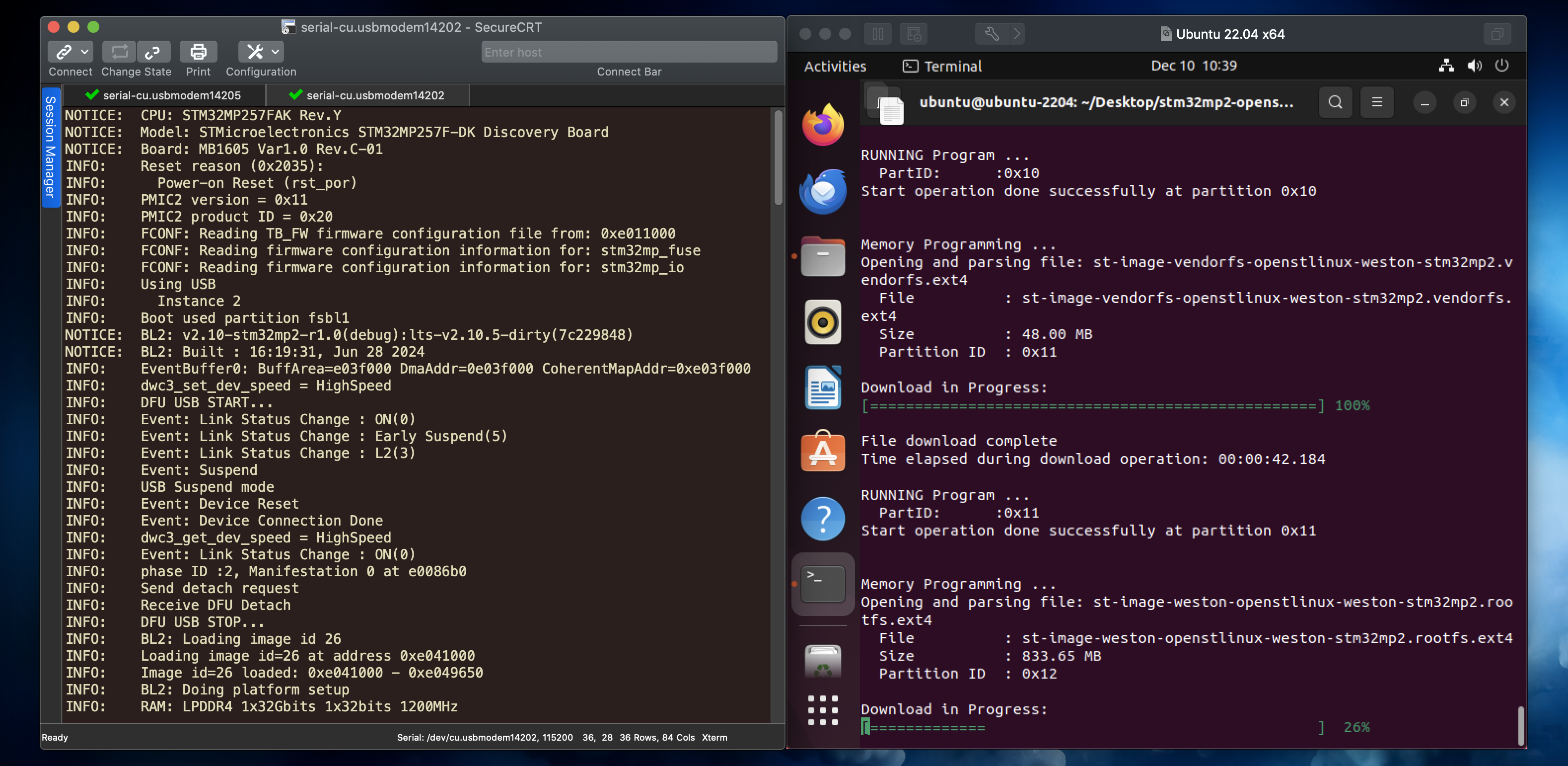The image size is (1568, 766).
Task: Click the Enter host field
Action: 629,52
